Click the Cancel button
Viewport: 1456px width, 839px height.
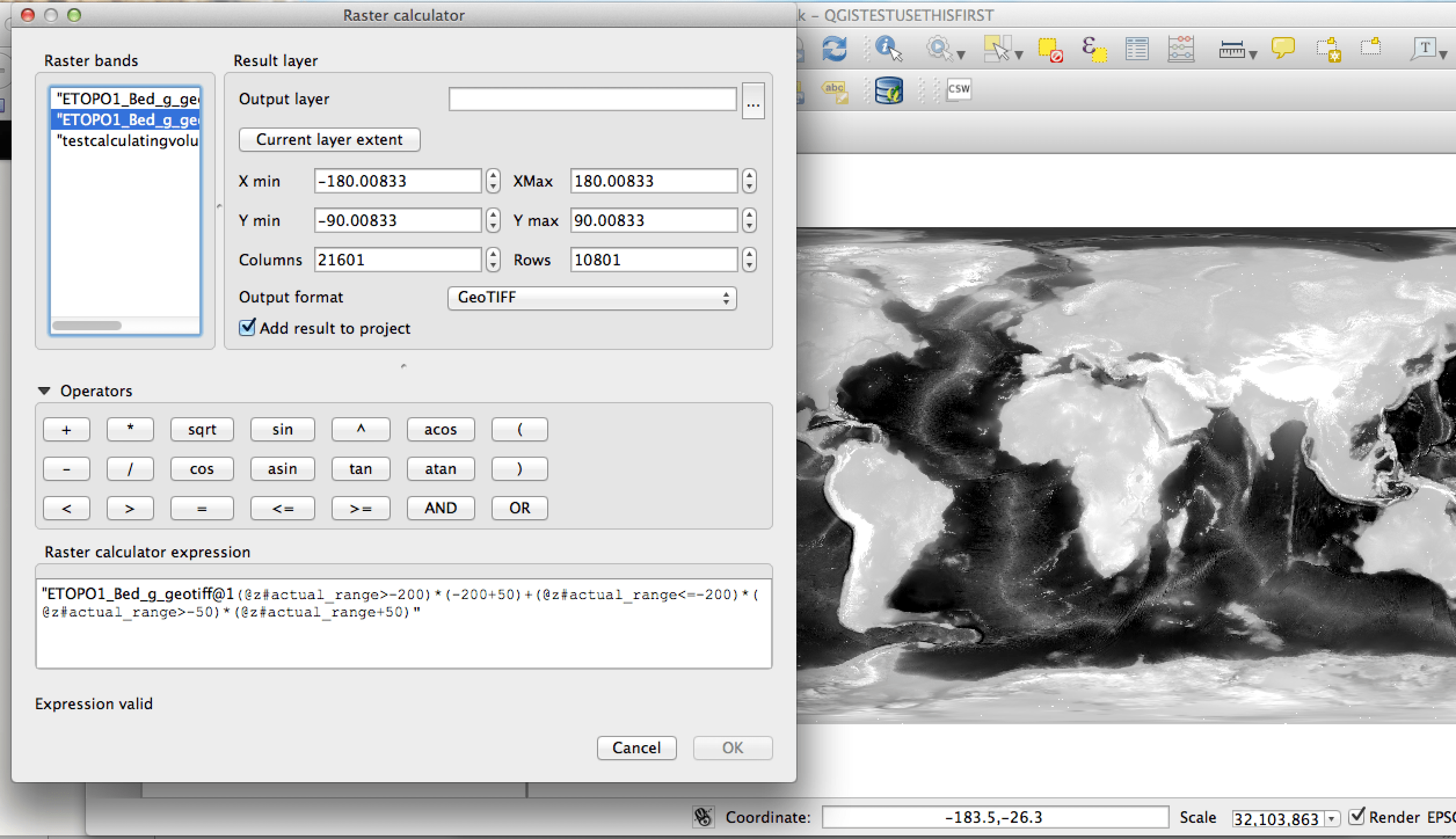tap(636, 747)
